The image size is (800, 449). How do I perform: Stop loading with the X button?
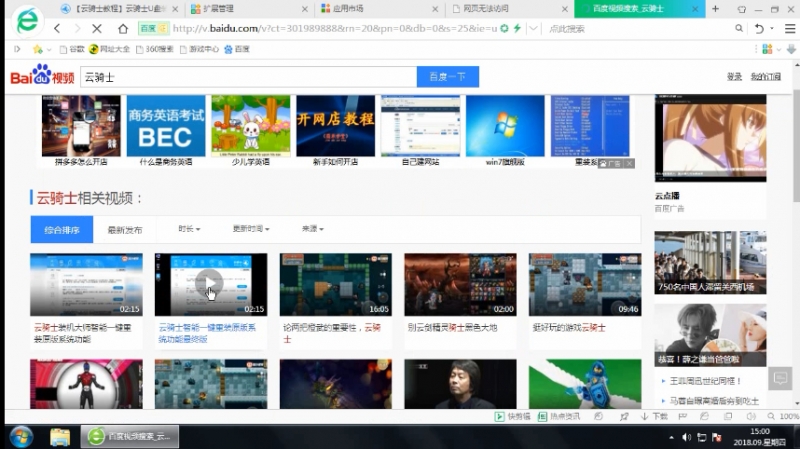pos(97,29)
